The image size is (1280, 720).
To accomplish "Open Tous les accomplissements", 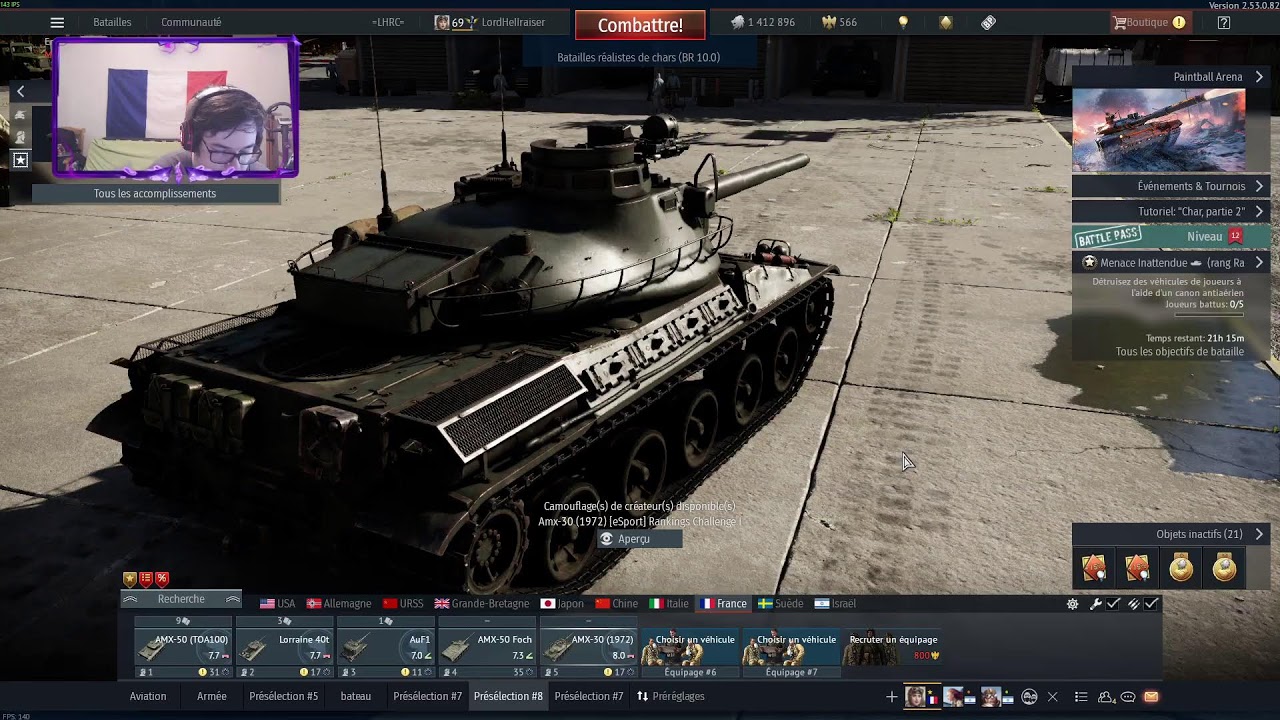I will click(x=155, y=194).
